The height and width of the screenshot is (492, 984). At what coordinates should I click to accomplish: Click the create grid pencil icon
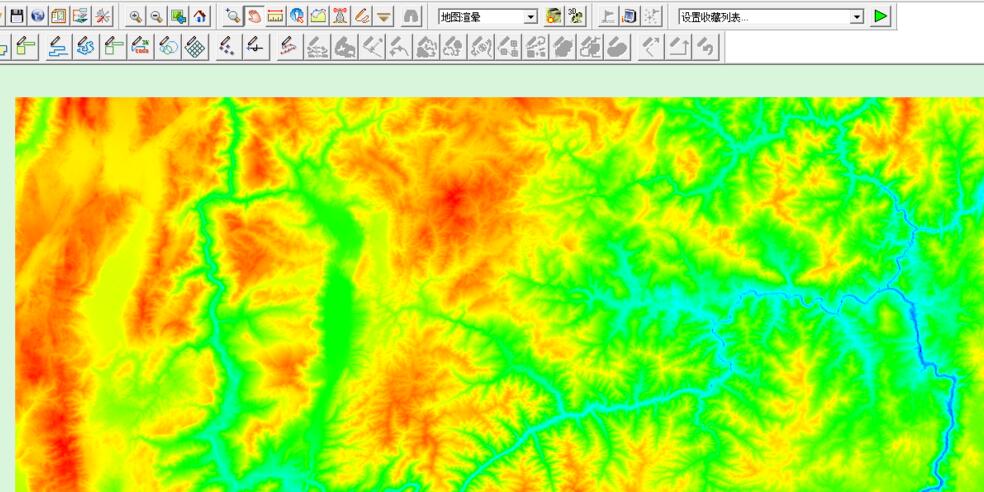[196, 47]
